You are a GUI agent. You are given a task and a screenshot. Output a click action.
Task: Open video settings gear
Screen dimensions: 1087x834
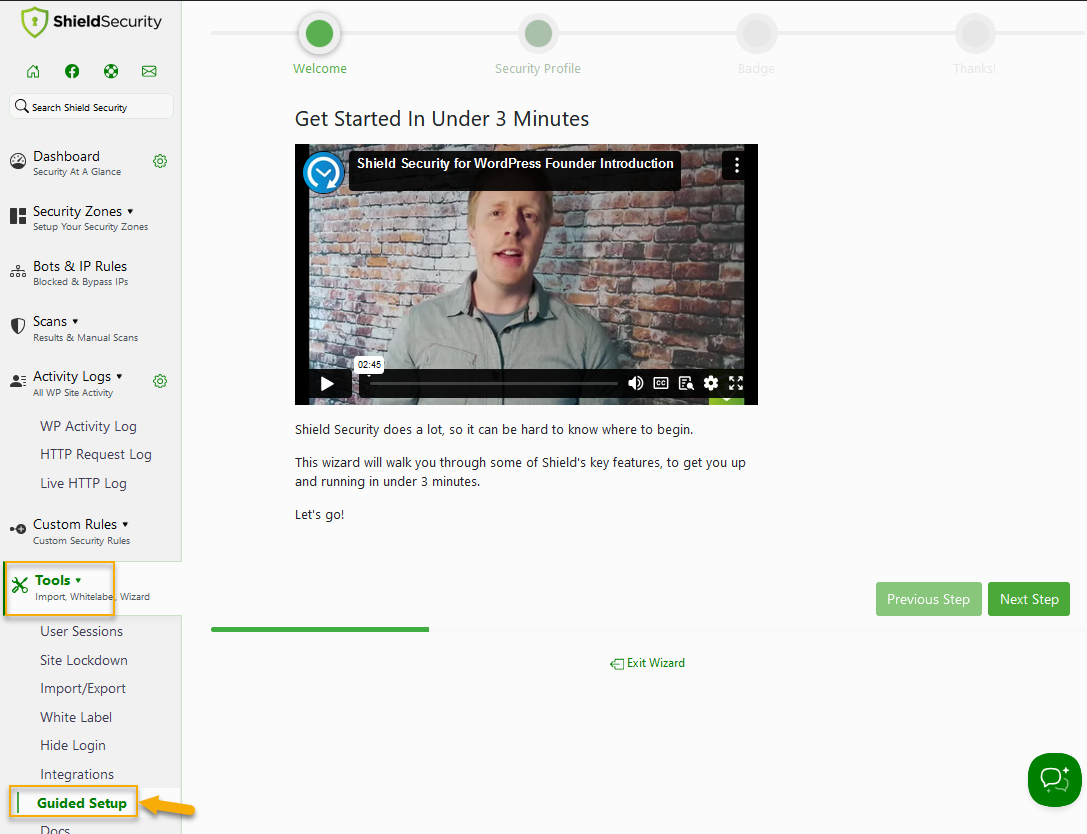[711, 383]
